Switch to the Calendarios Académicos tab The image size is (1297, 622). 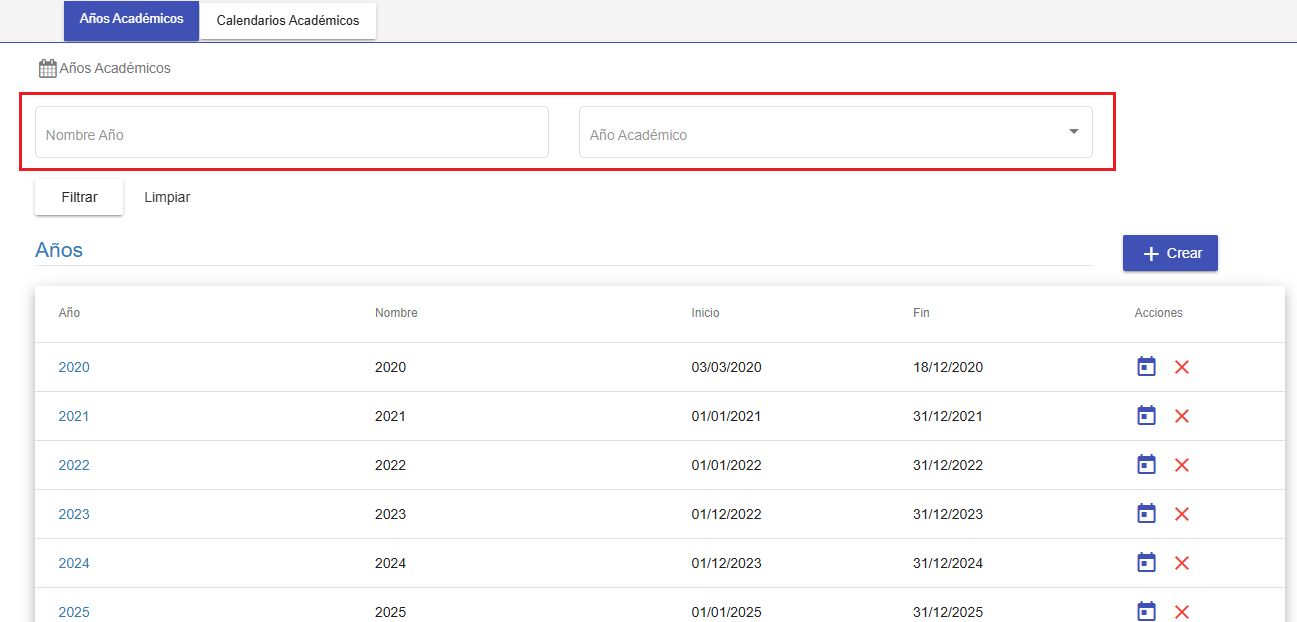pyautogui.click(x=288, y=20)
